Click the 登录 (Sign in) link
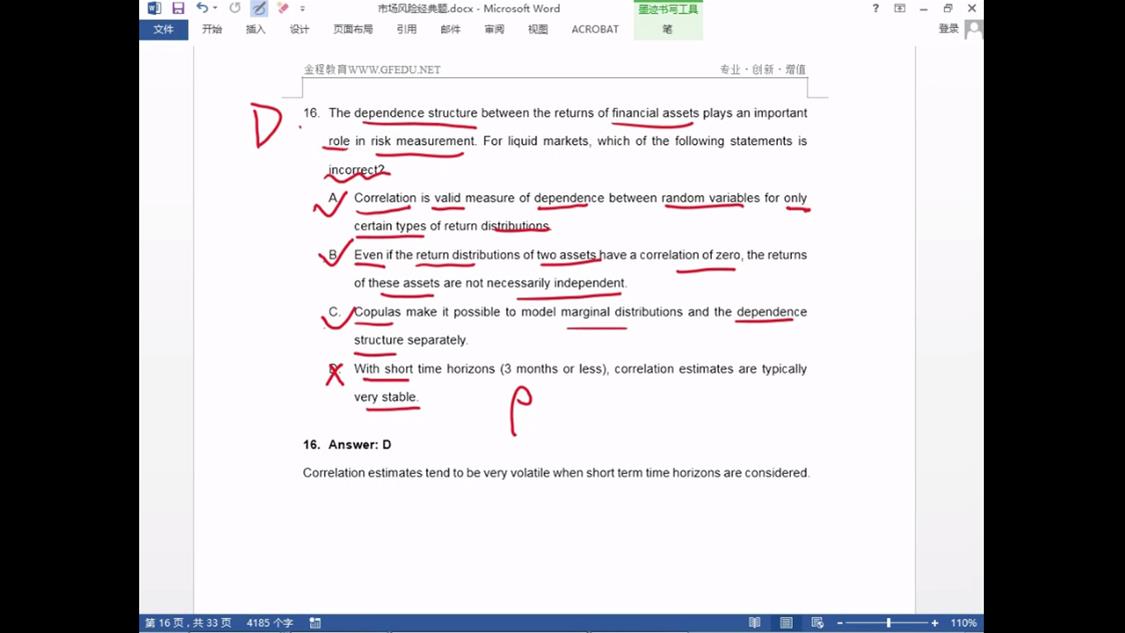The width and height of the screenshot is (1125, 633). pyautogui.click(x=949, y=29)
